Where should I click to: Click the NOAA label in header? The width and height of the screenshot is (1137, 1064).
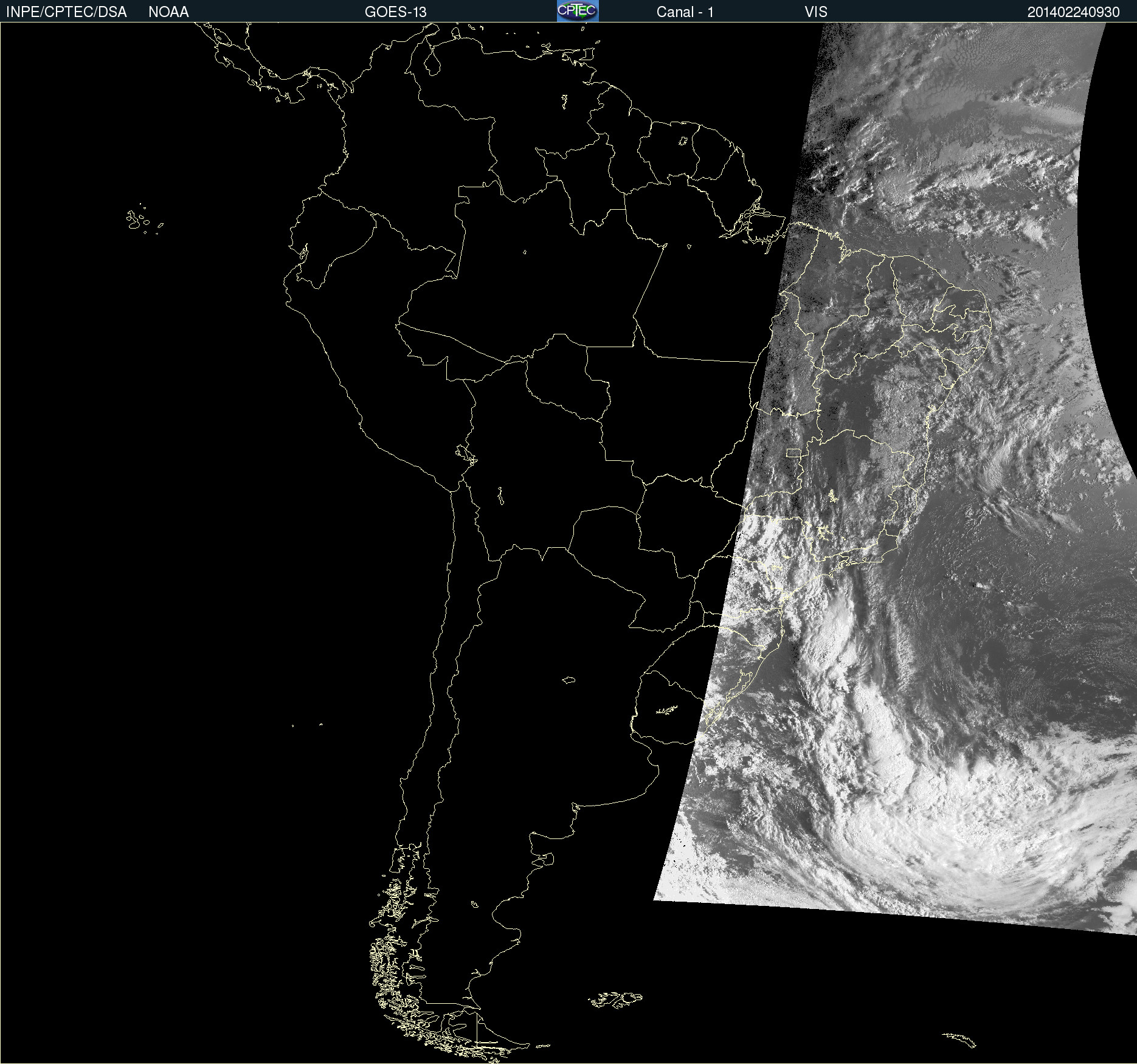point(168,12)
